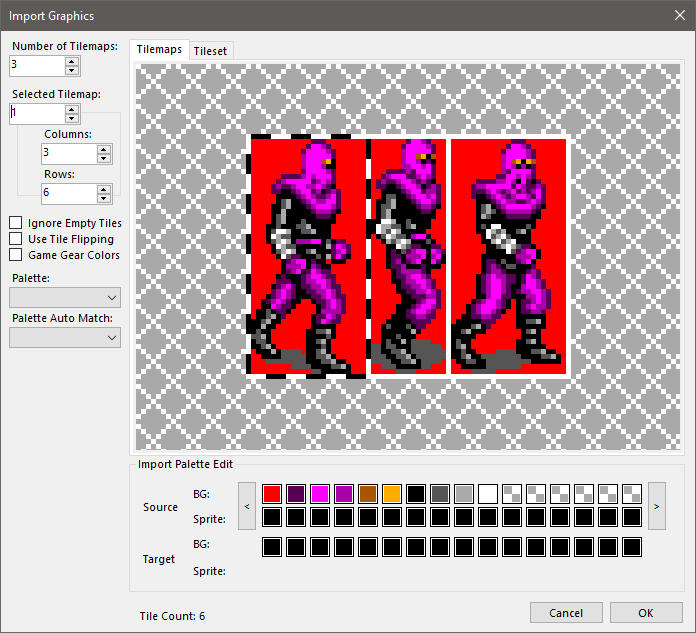The image size is (696, 633).
Task: Click the first Target BG swatch
Action: 272,547
